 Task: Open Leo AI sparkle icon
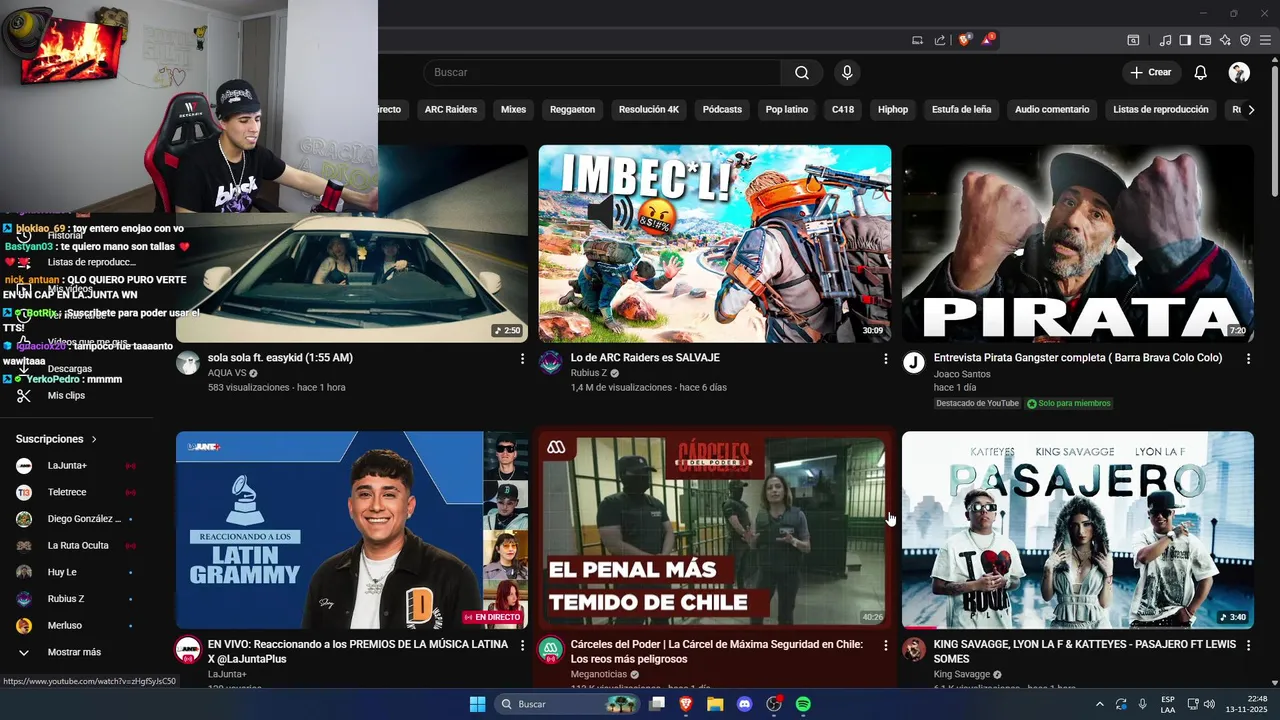[1225, 40]
